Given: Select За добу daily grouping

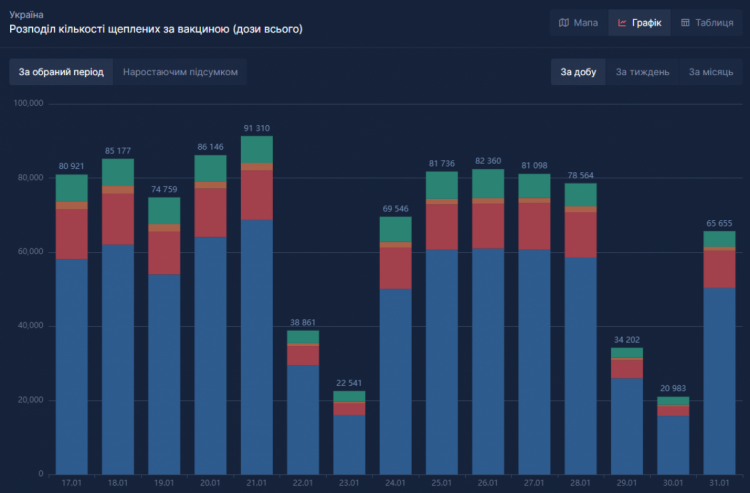Looking at the screenshot, I should (578, 72).
